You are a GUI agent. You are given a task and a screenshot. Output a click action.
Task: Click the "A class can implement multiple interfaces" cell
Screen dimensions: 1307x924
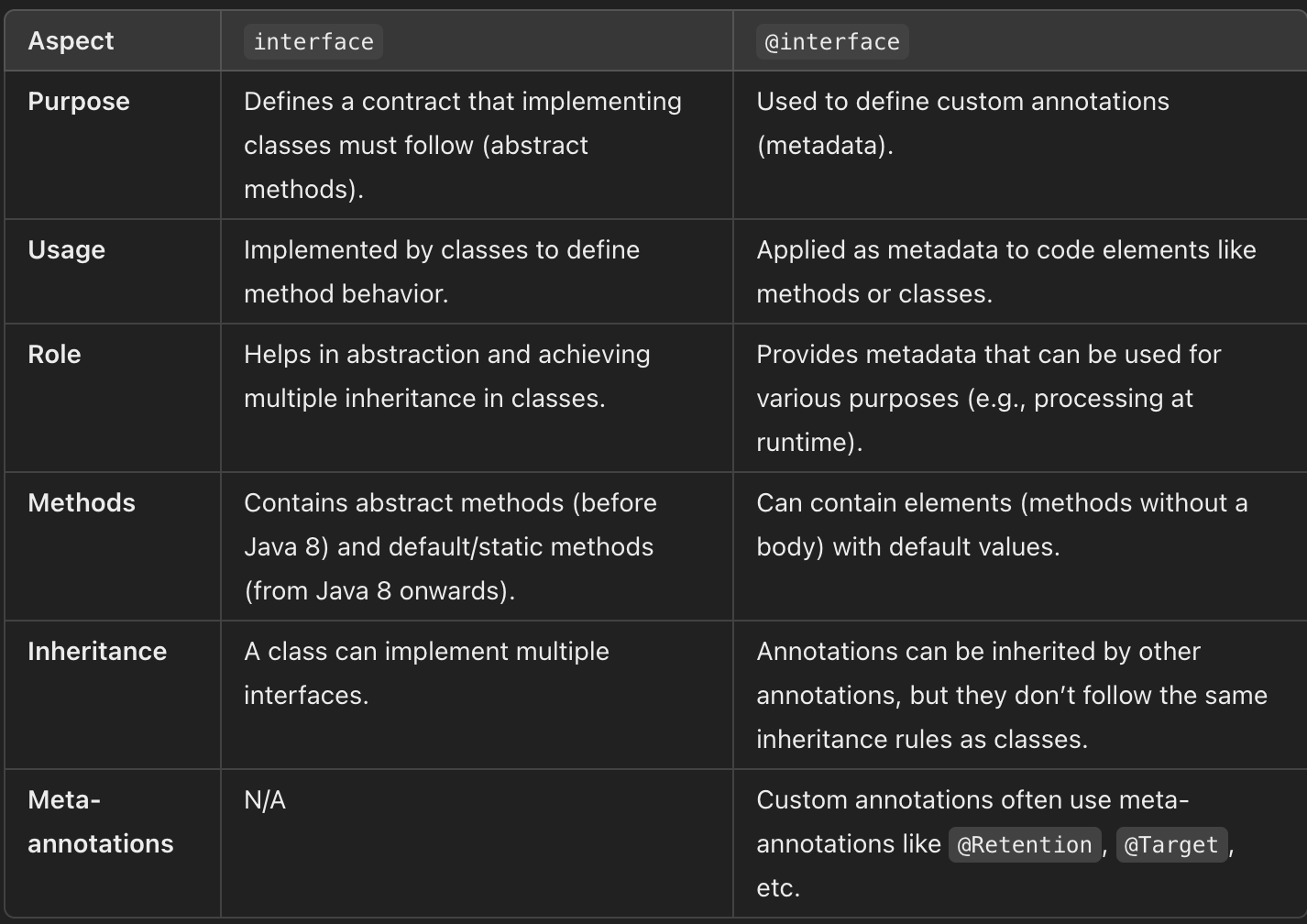pos(426,673)
